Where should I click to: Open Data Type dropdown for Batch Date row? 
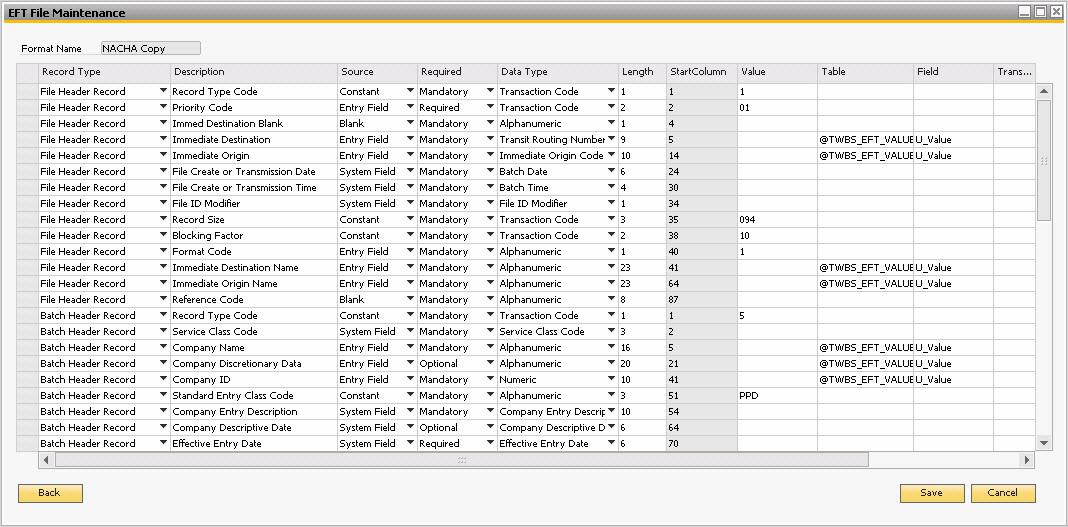612,172
